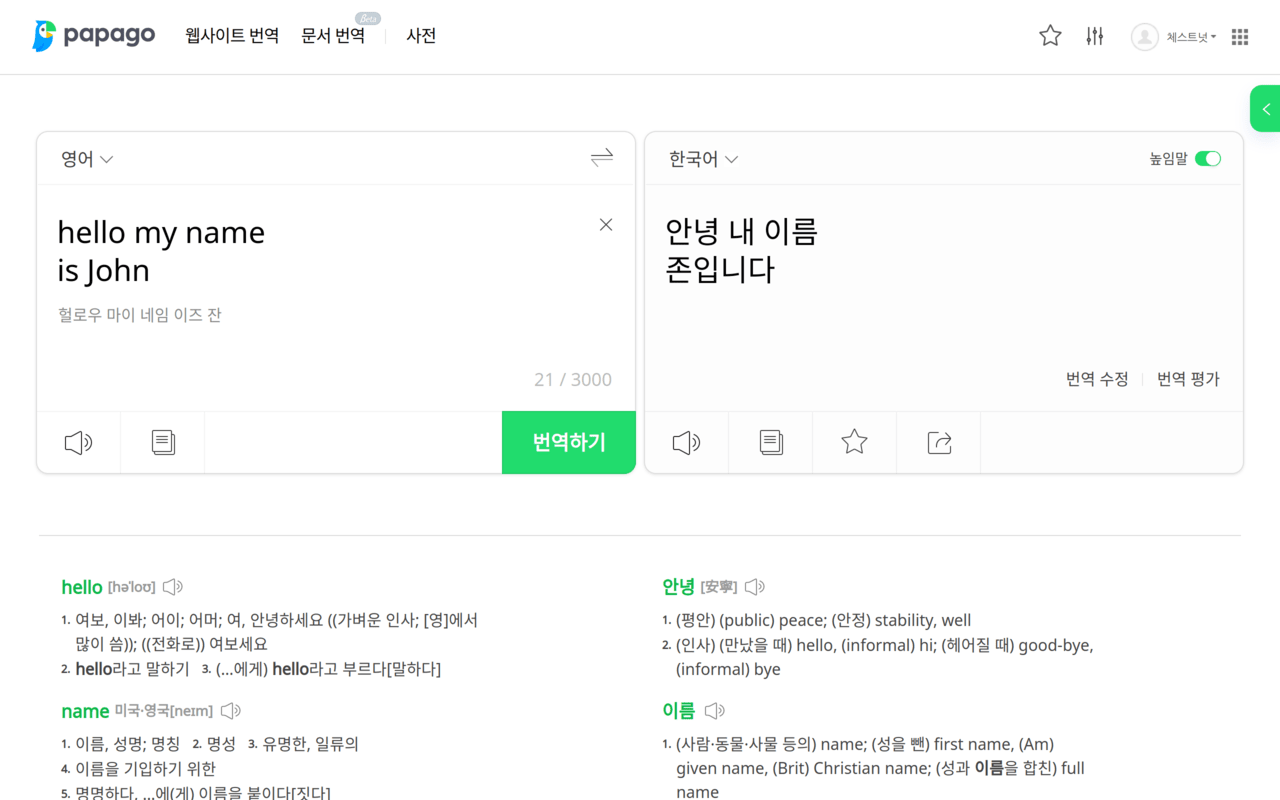Collapse the green side panel arrow

(1266, 109)
